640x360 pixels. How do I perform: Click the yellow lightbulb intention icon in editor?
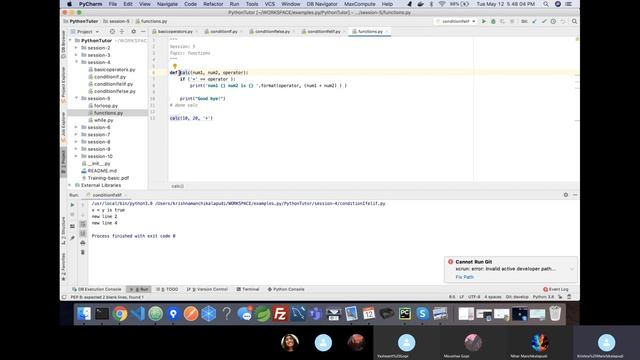click(175, 66)
